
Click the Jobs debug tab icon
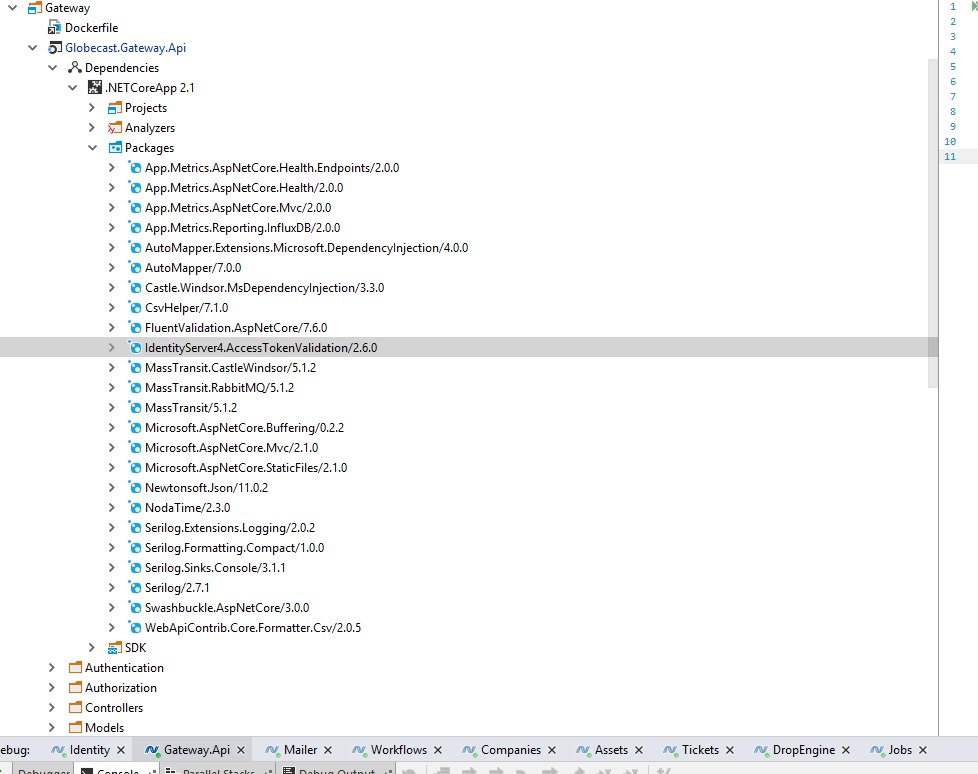coord(876,750)
